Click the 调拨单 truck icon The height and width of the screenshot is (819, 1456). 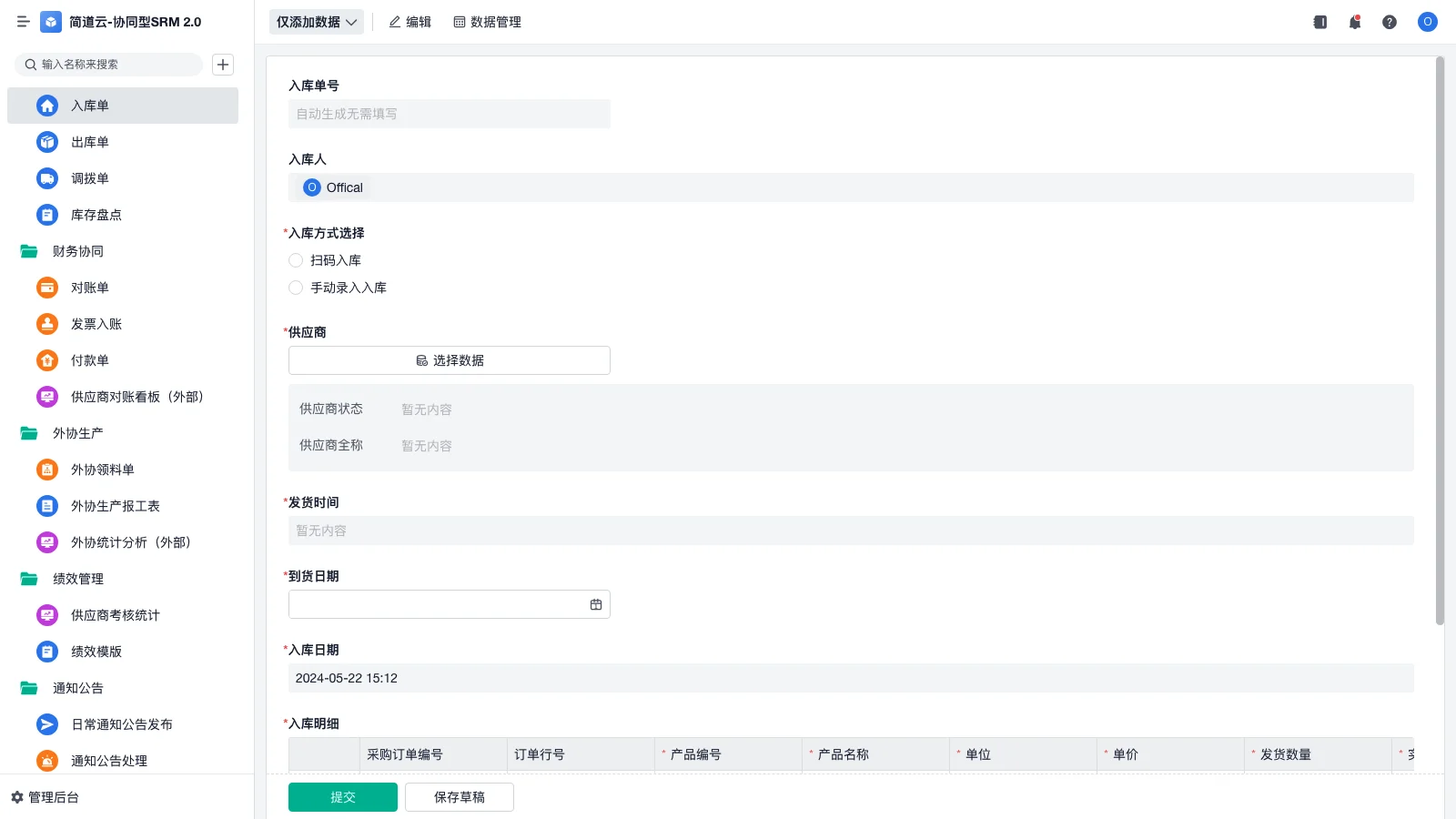pos(47,178)
